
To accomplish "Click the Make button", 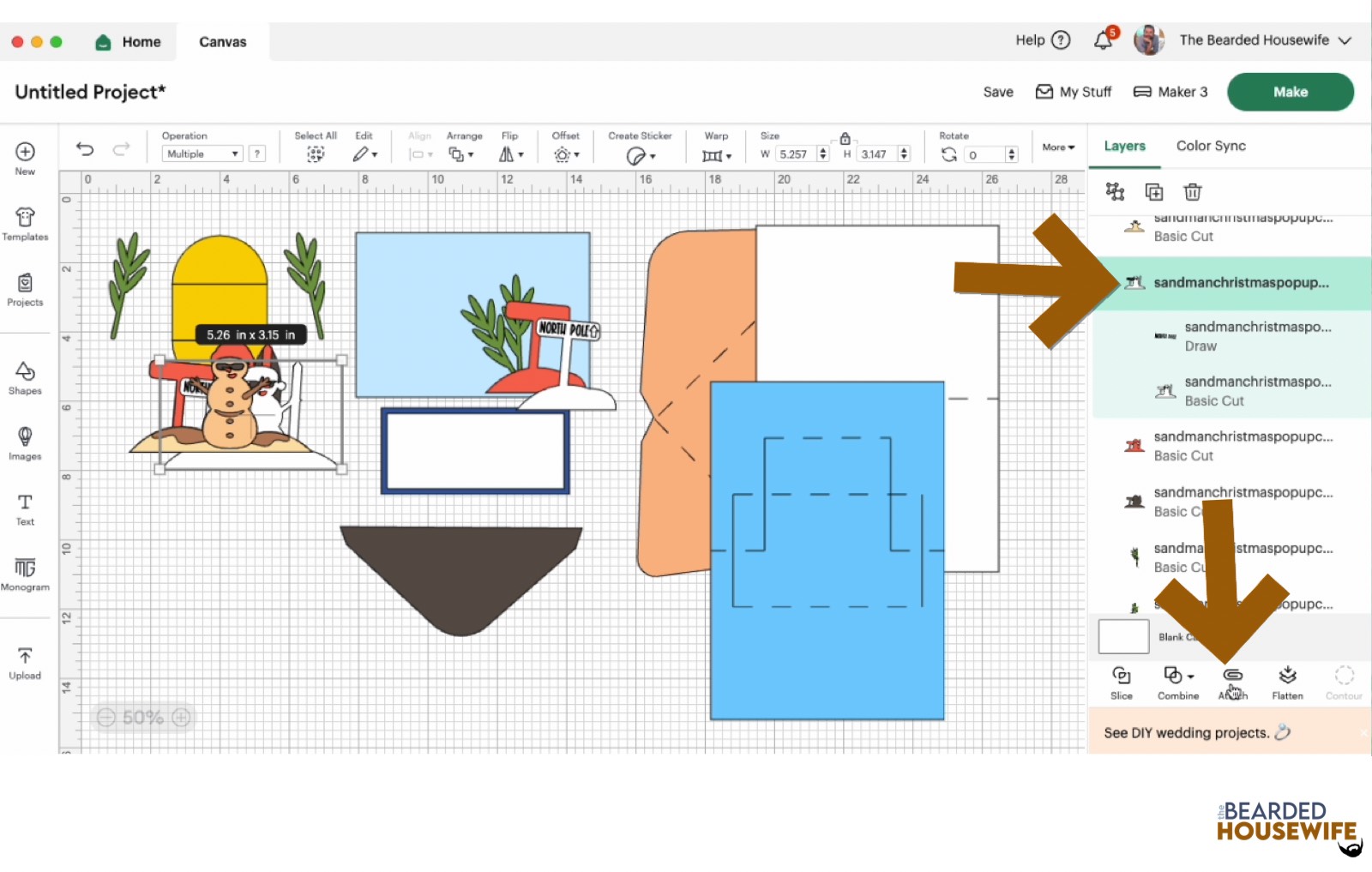I will point(1291,92).
